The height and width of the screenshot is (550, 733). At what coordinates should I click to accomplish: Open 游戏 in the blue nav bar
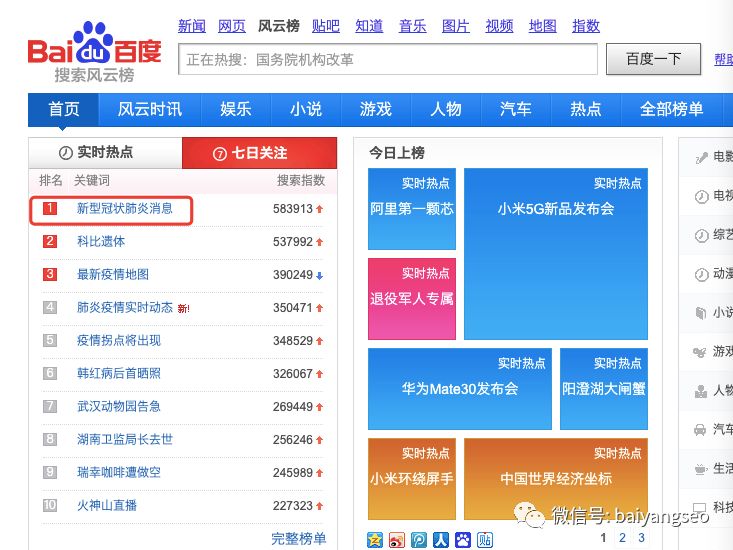pos(376,109)
